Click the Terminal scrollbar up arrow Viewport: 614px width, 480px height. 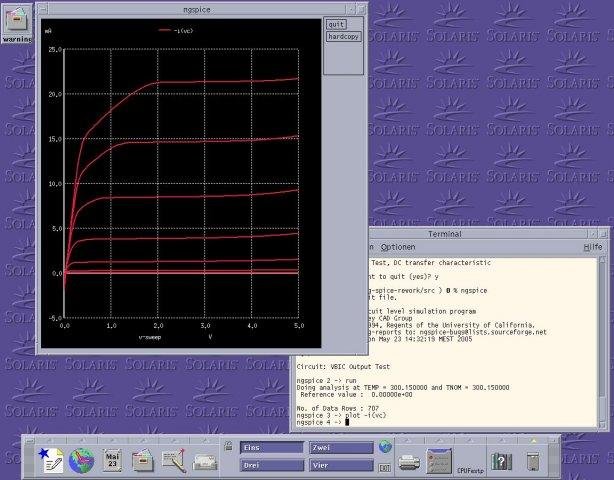click(x=602, y=260)
